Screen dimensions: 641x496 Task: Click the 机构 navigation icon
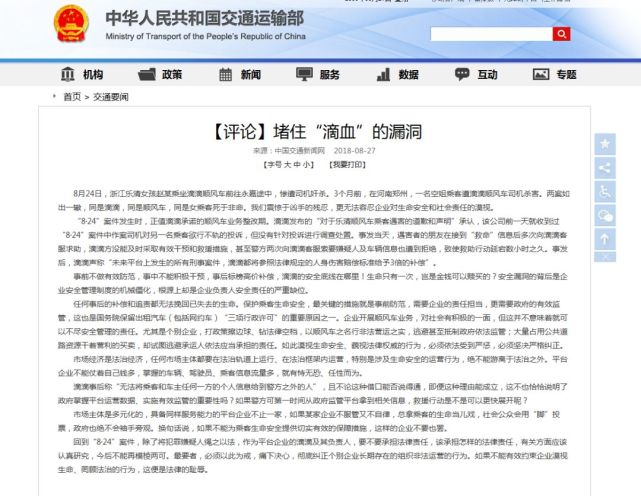pyautogui.click(x=68, y=74)
